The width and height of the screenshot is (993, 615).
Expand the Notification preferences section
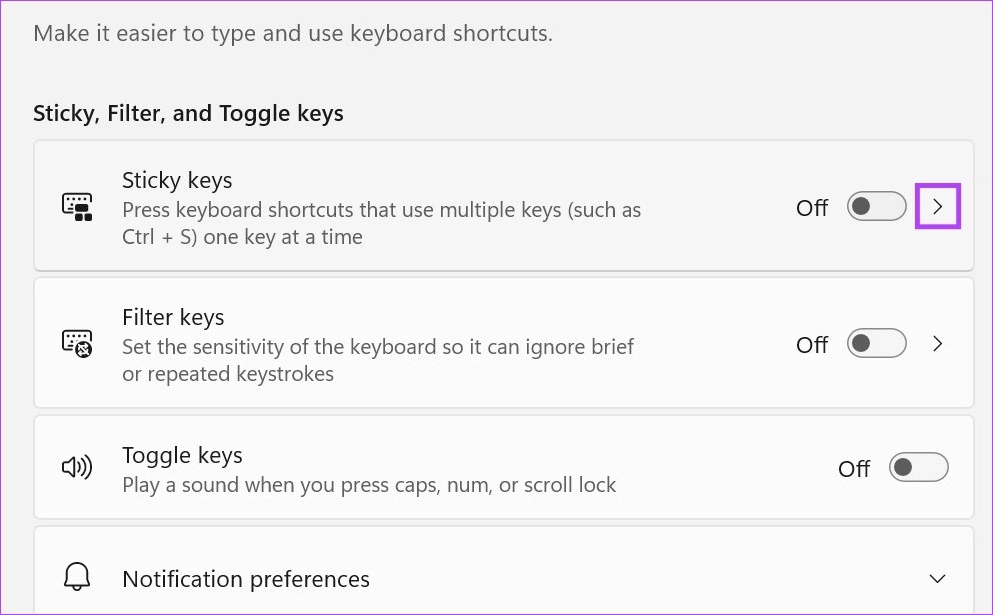937,578
